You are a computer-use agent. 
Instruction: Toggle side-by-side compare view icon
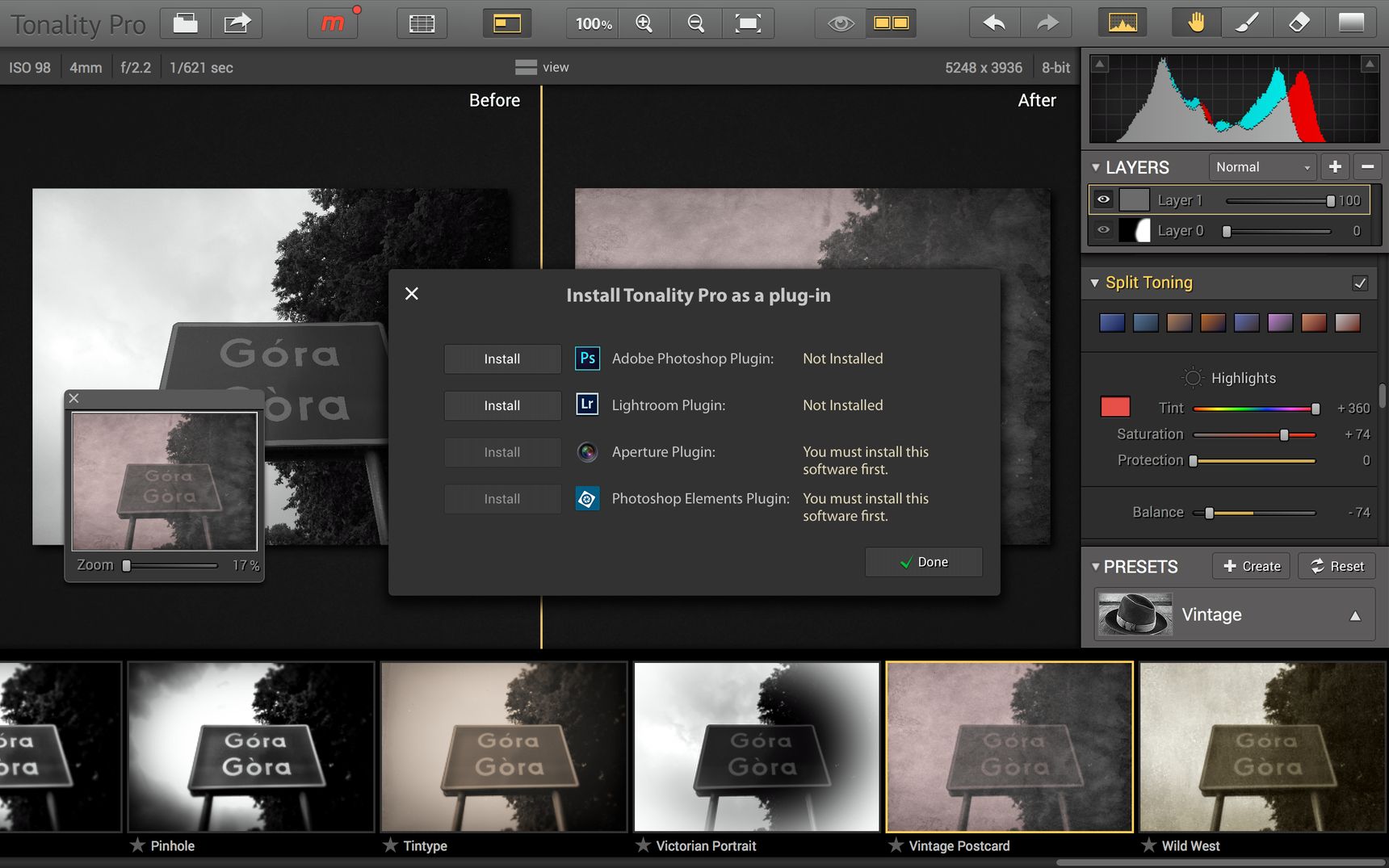(x=892, y=23)
